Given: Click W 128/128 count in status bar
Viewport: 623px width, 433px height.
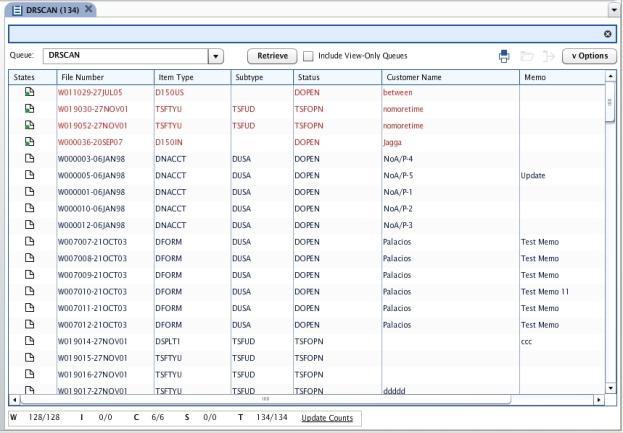Looking at the screenshot, I should 35,418.
